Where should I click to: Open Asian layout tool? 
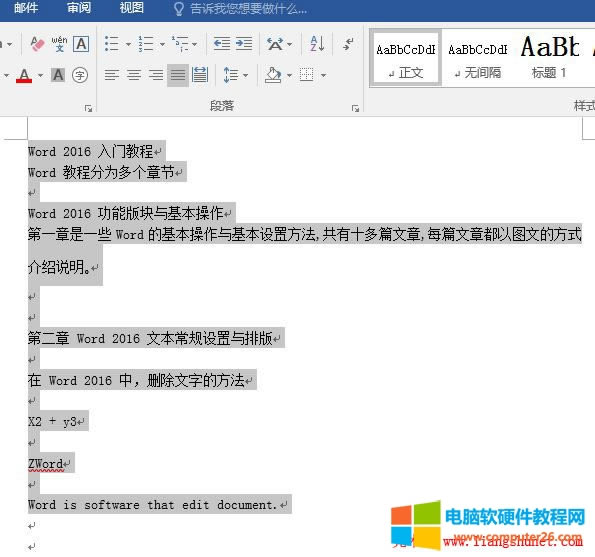pyautogui.click(x=275, y=44)
